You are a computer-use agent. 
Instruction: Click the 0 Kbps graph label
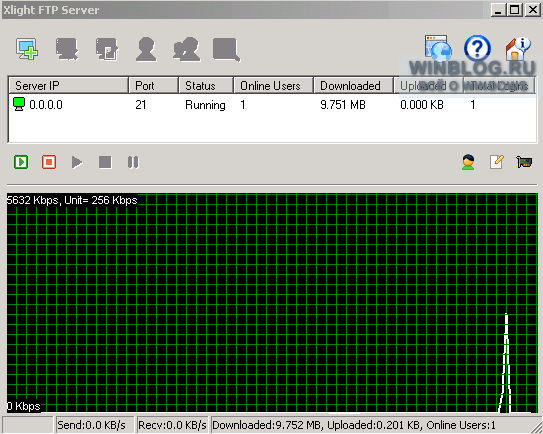24,406
